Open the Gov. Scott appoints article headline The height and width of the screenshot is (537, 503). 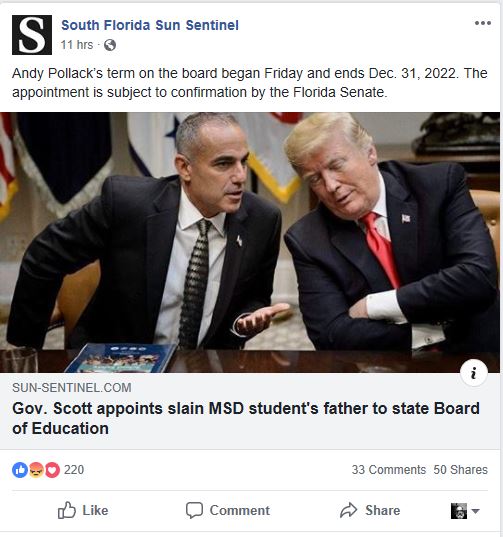point(246,419)
